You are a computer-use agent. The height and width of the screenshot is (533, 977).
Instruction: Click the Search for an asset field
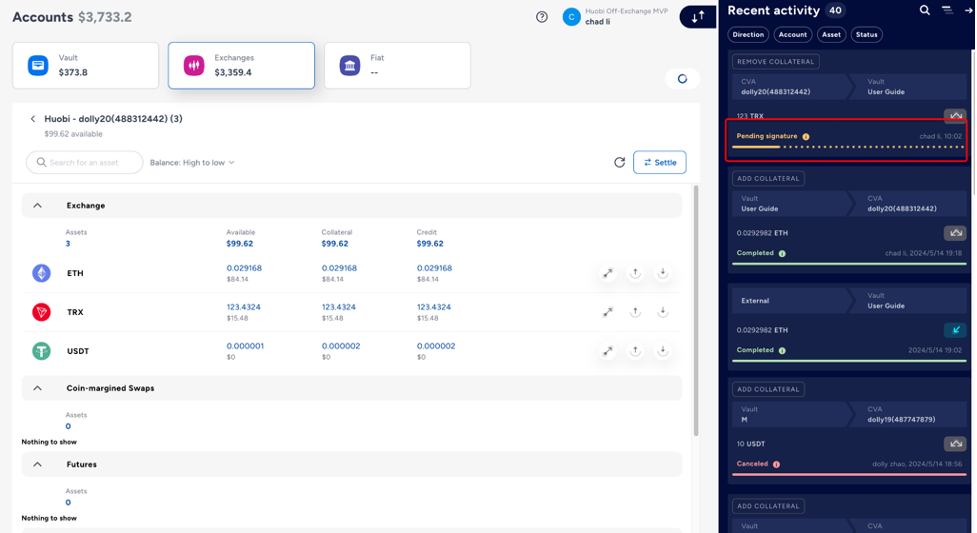[x=85, y=162]
